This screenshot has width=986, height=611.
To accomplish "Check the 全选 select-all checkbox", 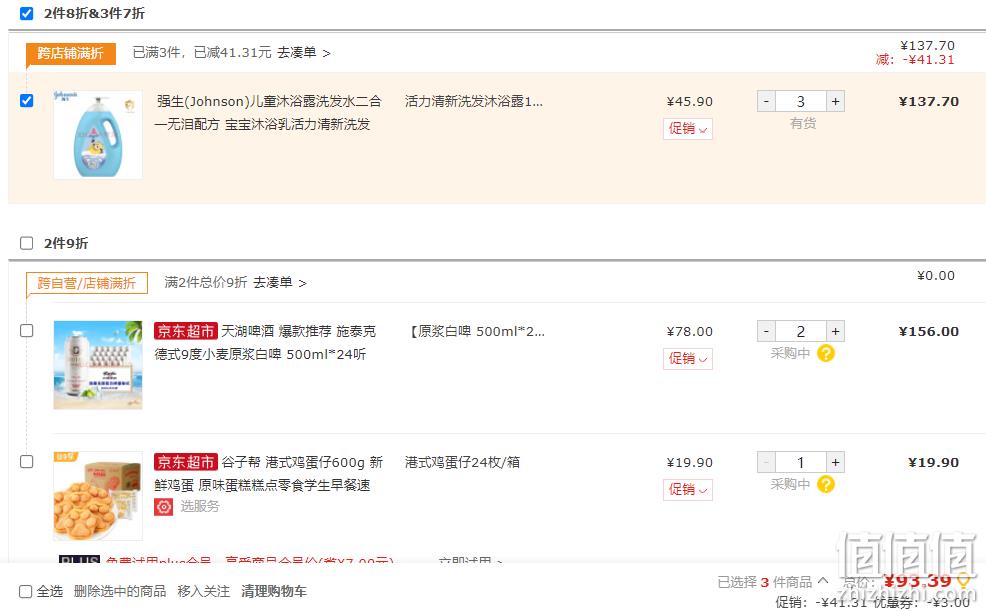I will [26, 592].
